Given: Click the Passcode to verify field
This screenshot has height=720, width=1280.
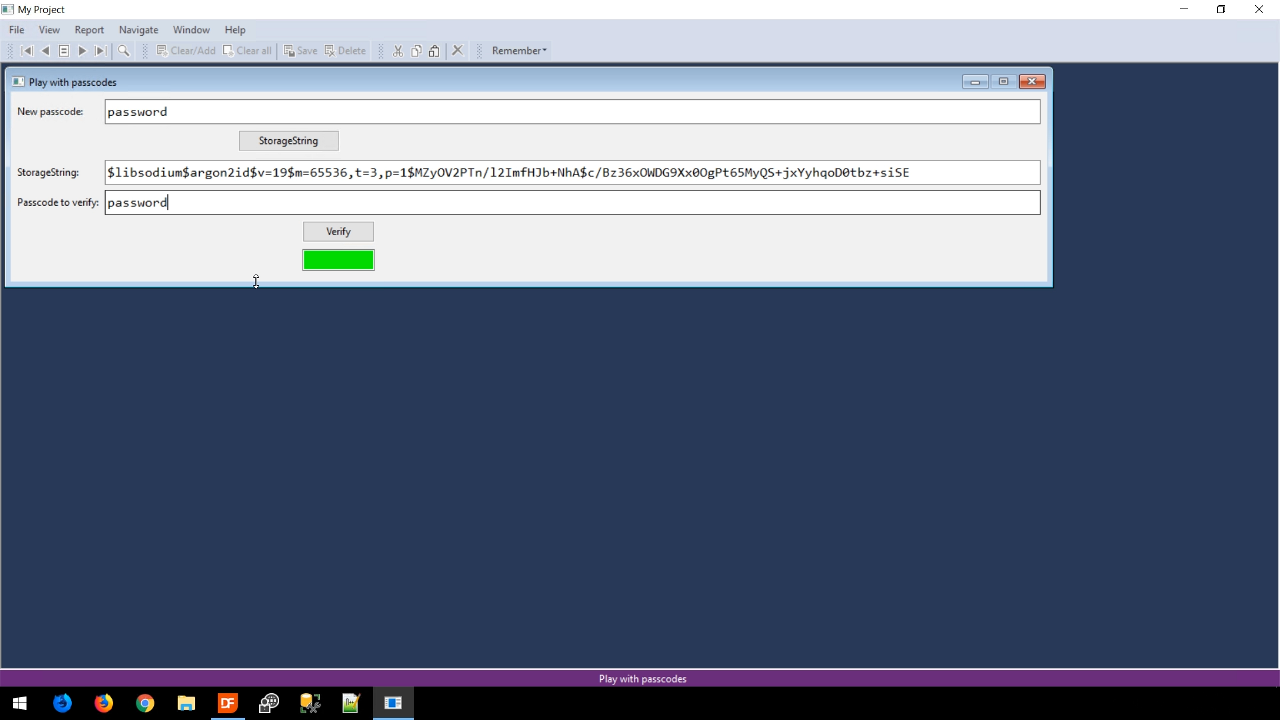Looking at the screenshot, I should coord(572,203).
